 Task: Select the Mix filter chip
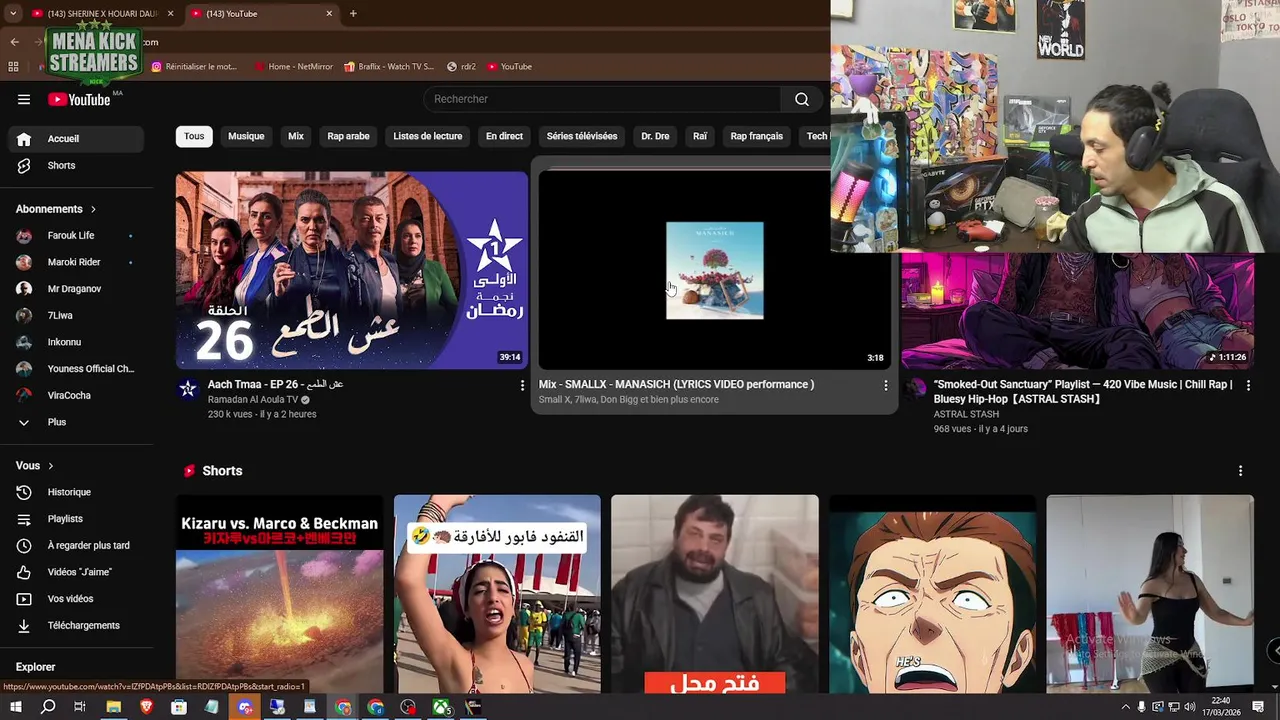pyautogui.click(x=296, y=136)
